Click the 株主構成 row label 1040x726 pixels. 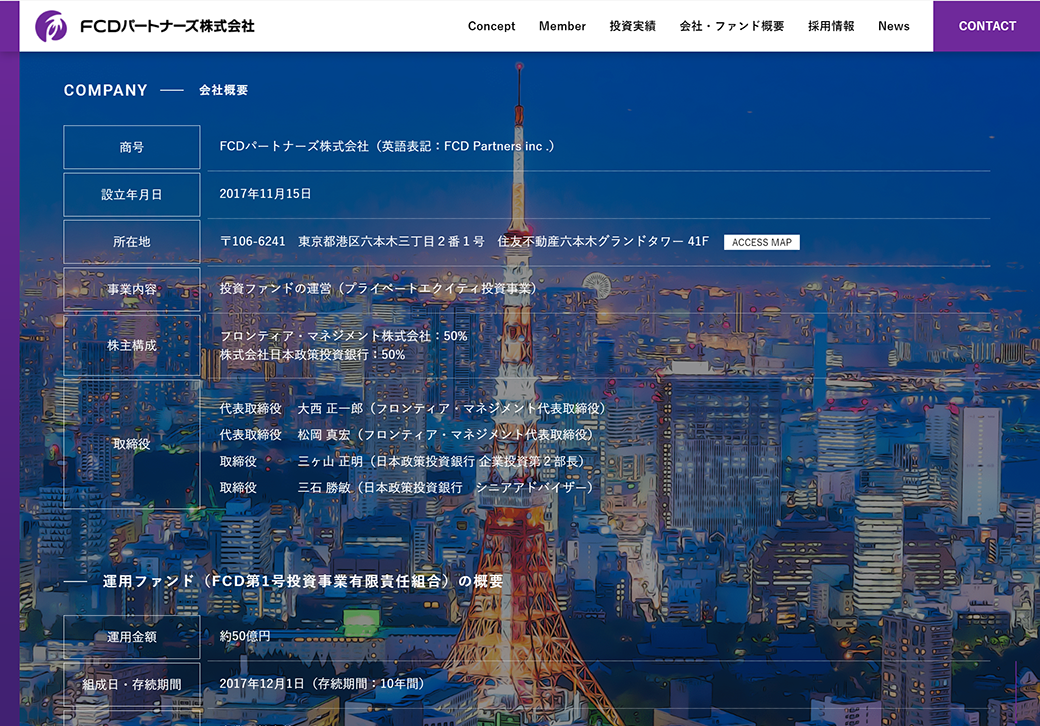(x=131, y=345)
